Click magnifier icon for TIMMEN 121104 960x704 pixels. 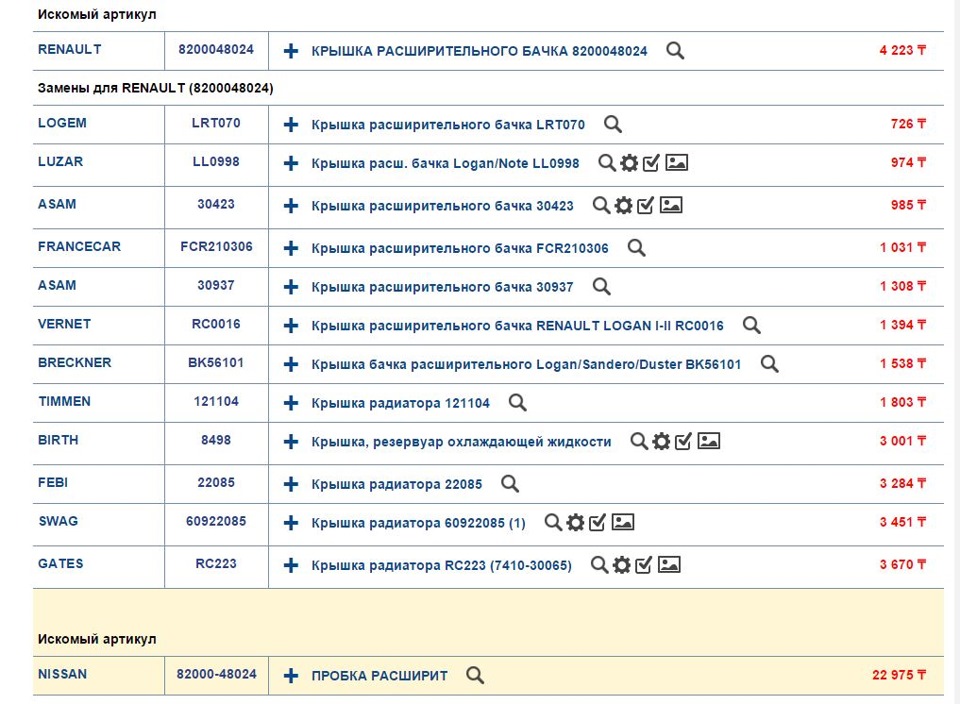(x=517, y=403)
